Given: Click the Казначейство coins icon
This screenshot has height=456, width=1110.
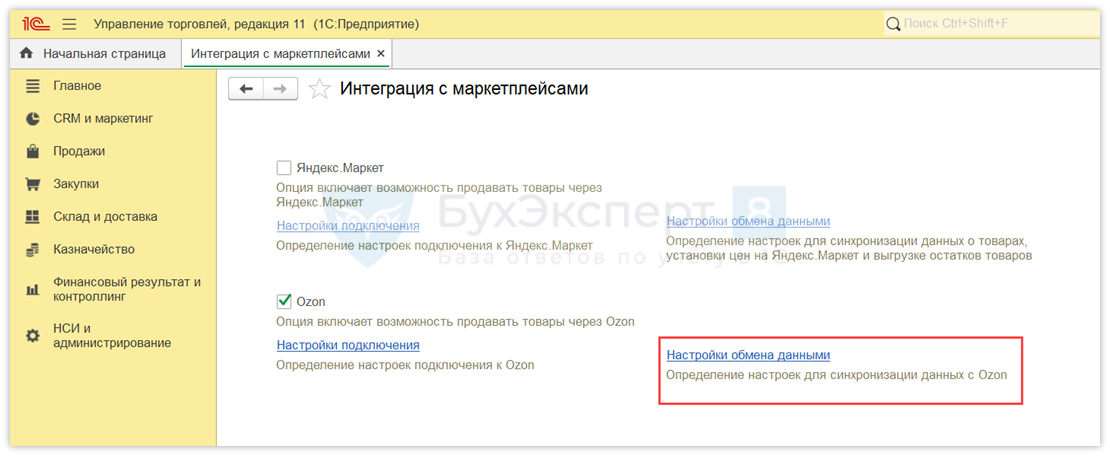Looking at the screenshot, I should click(x=33, y=249).
